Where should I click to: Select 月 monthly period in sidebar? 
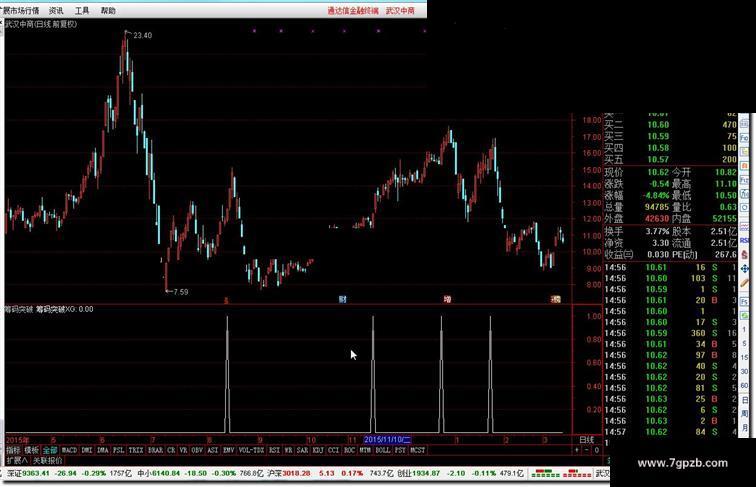click(744, 428)
